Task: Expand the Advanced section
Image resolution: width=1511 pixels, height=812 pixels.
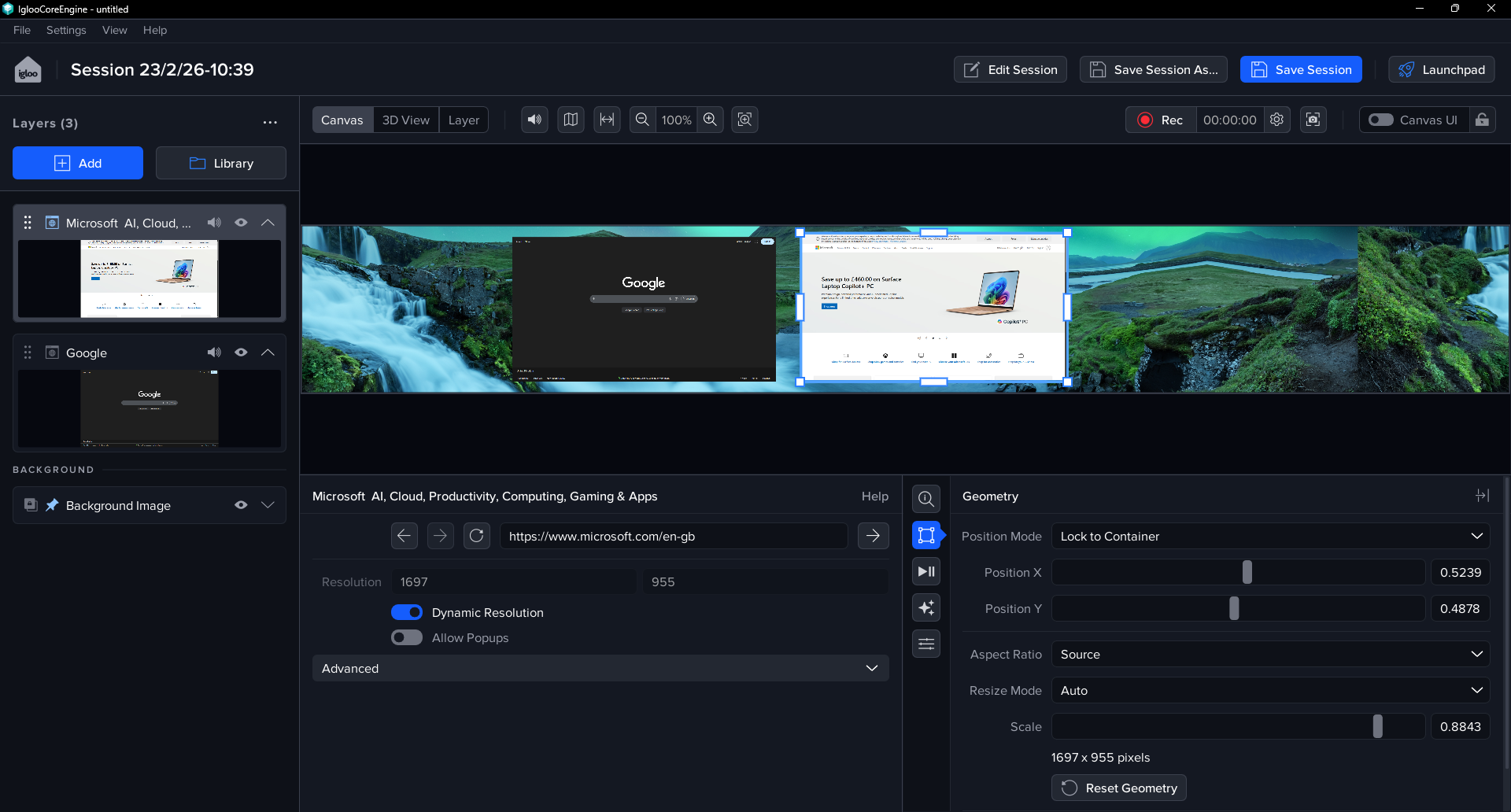Action: [x=600, y=668]
